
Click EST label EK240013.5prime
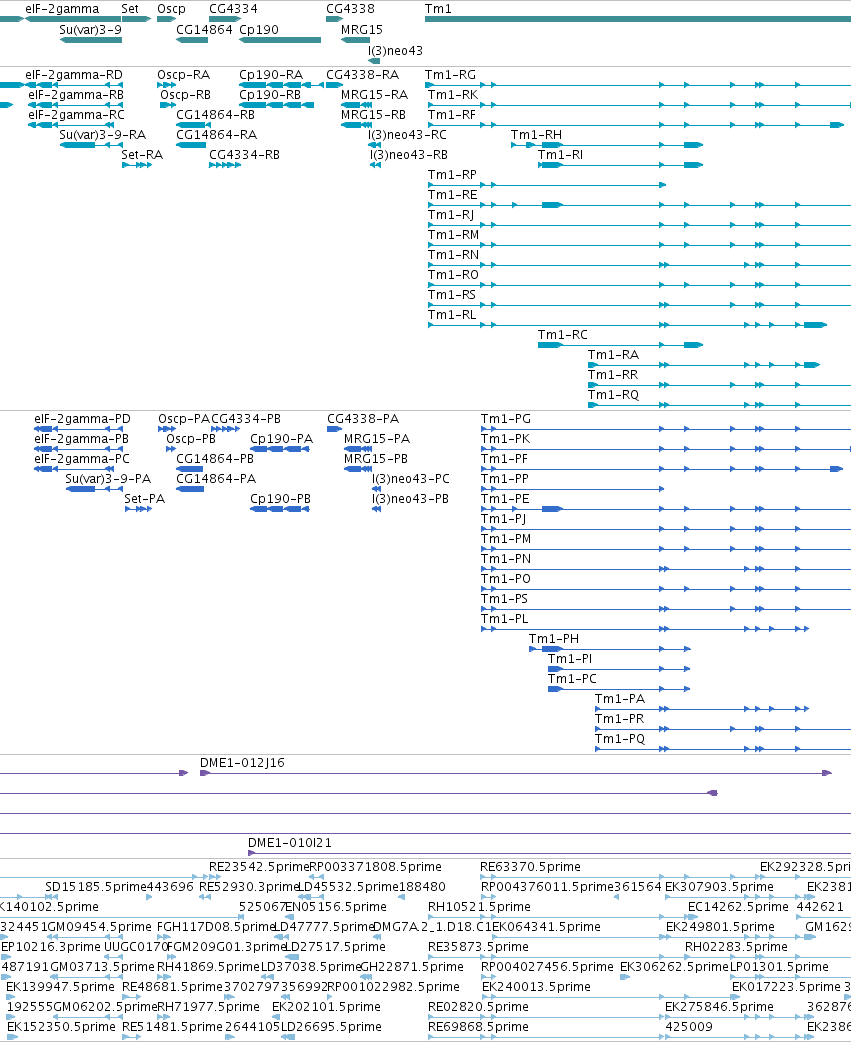[536, 986]
